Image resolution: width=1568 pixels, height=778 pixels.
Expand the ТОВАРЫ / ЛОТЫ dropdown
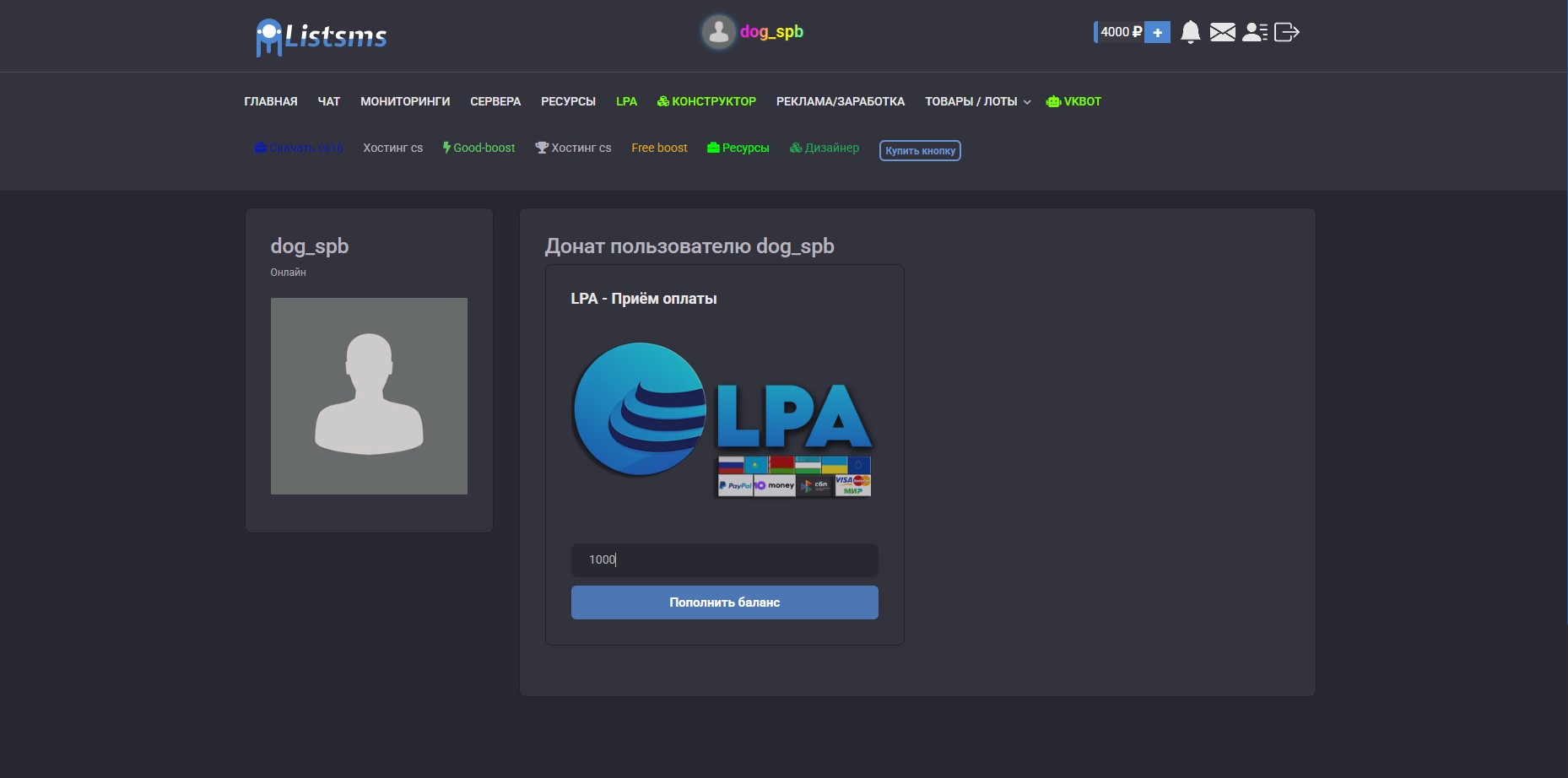pyautogui.click(x=977, y=101)
